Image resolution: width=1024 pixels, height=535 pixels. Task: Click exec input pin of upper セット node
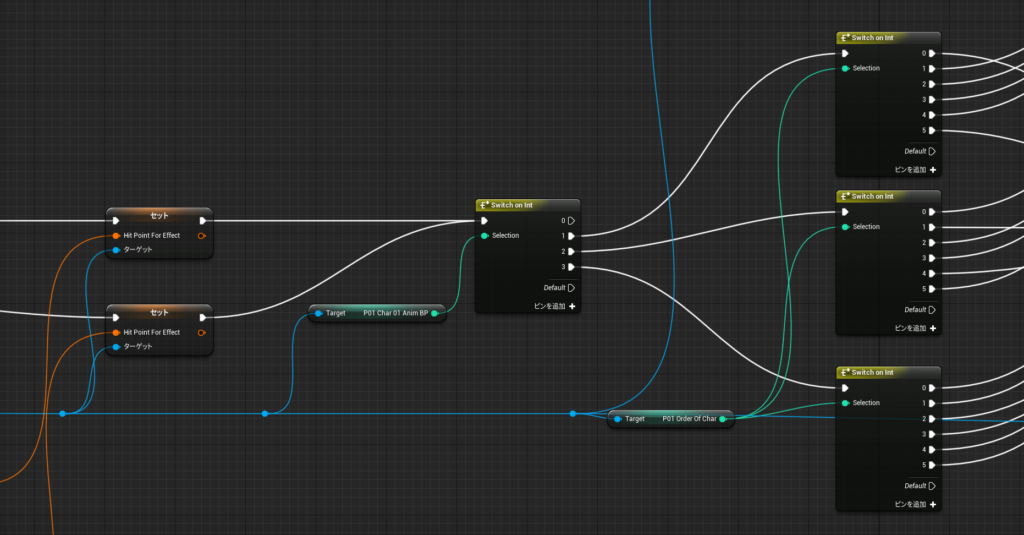tap(116, 221)
